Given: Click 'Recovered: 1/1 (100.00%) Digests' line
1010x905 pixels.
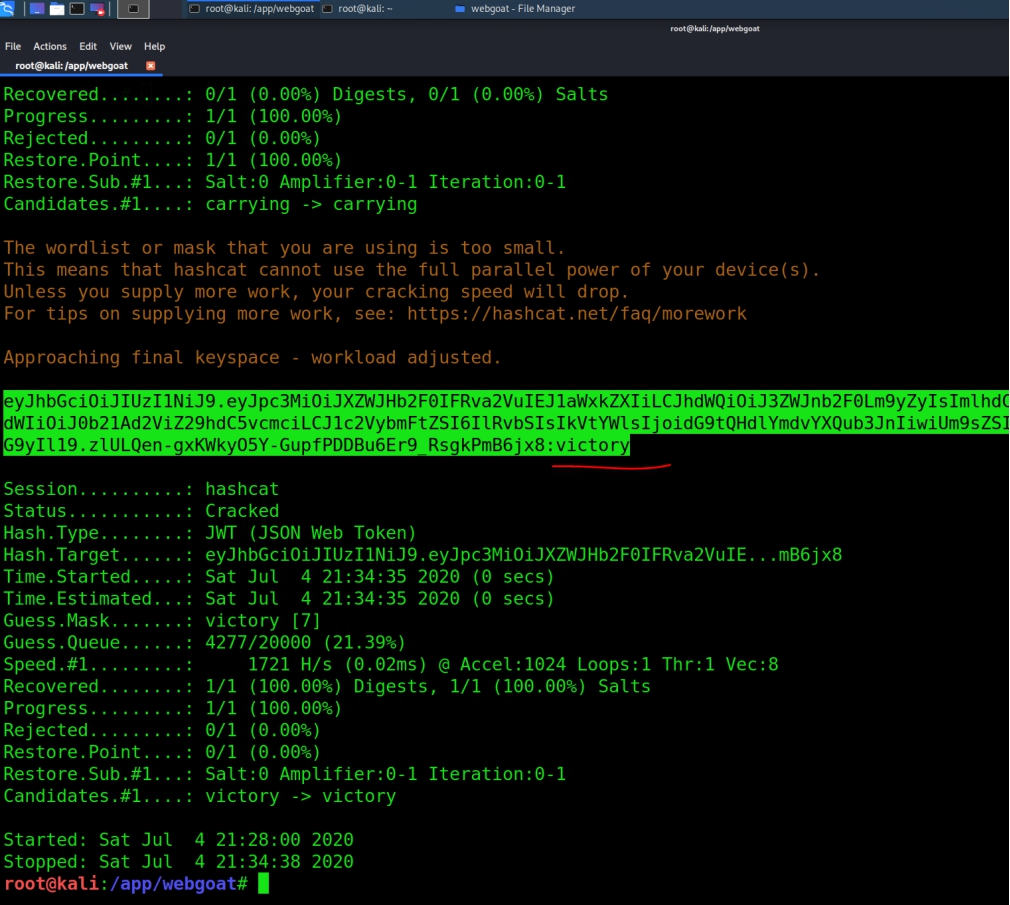Looking at the screenshot, I should point(327,686).
